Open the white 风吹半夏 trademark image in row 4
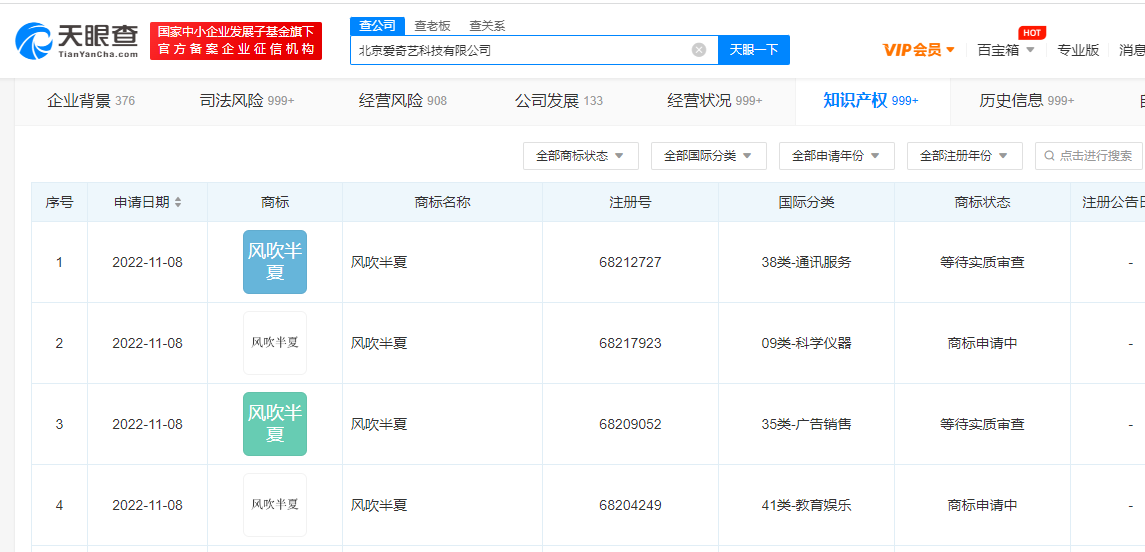1145x552 pixels. pyautogui.click(x=275, y=505)
